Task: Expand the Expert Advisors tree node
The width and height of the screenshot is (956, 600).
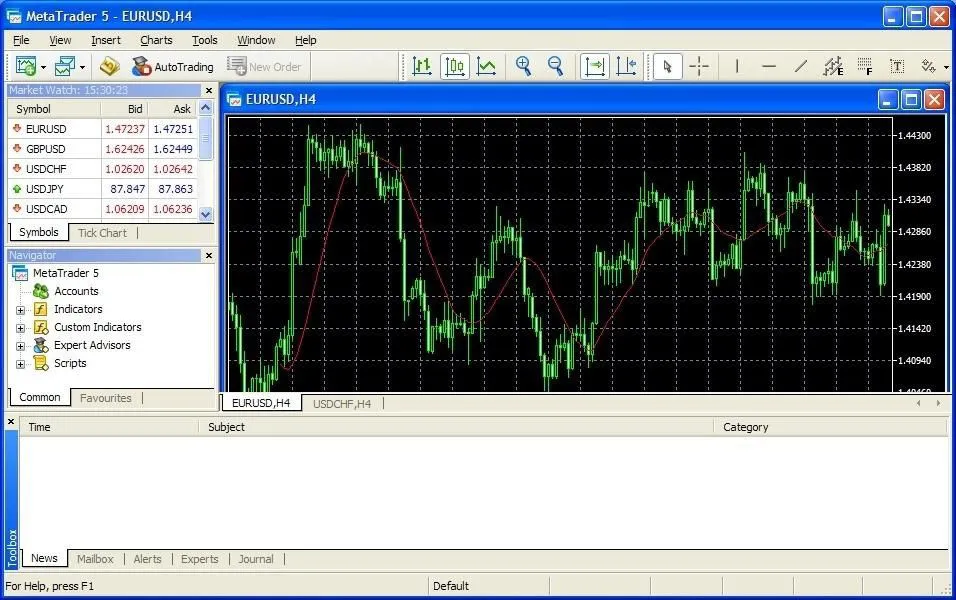Action: [20, 346]
